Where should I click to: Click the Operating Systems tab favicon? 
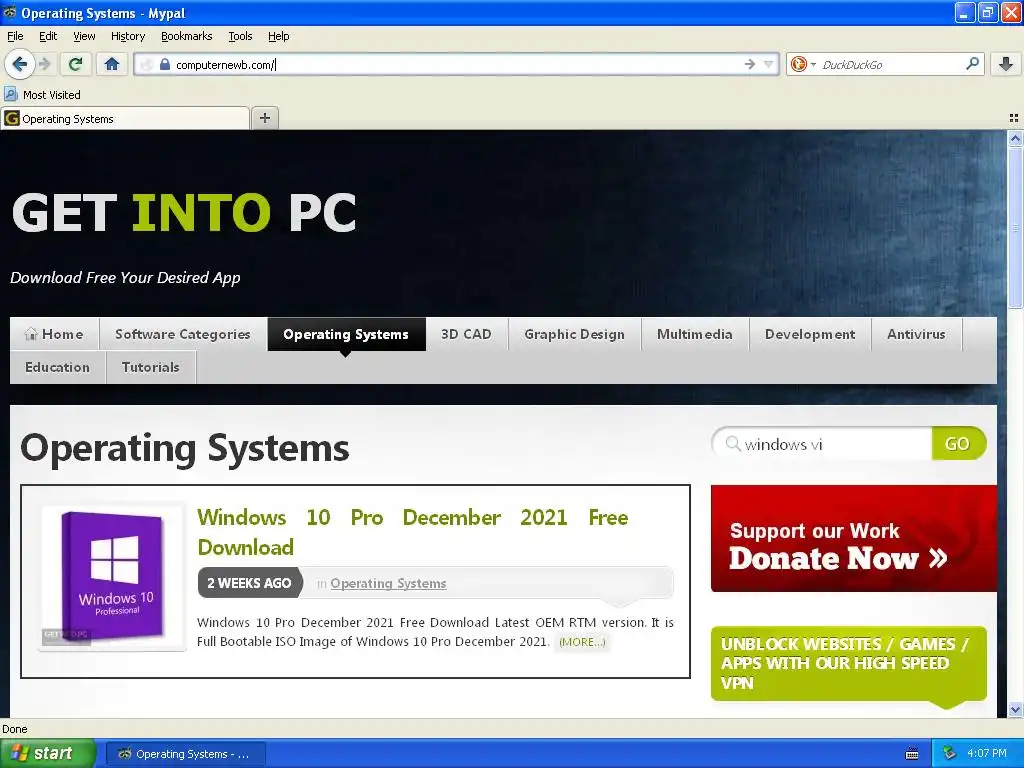click(x=11, y=118)
